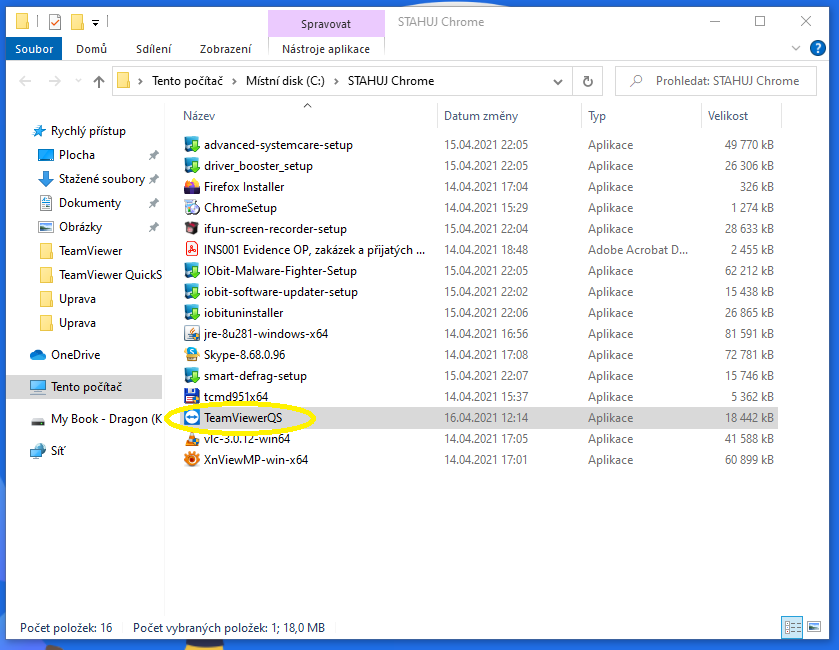Click the Properties quick access toolbar icon
The image size is (839, 650).
[x=55, y=22]
